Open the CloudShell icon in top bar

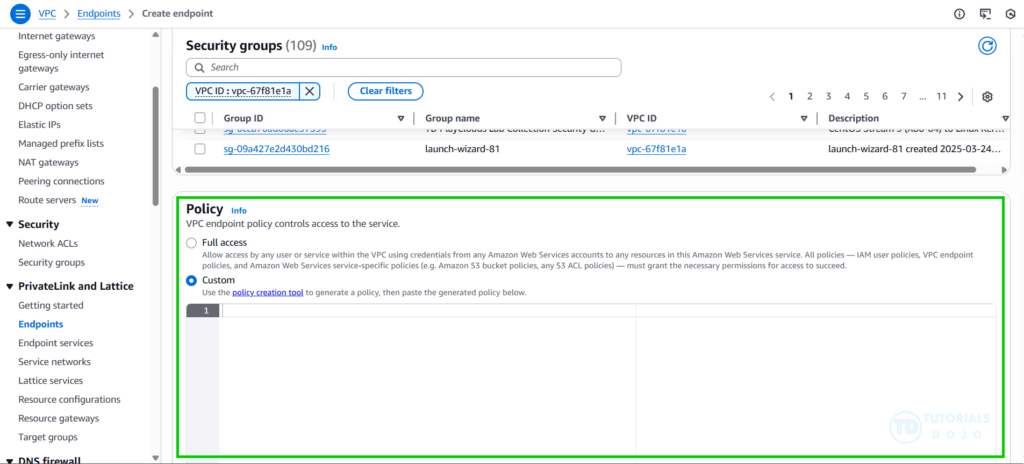pyautogui.click(x=985, y=14)
